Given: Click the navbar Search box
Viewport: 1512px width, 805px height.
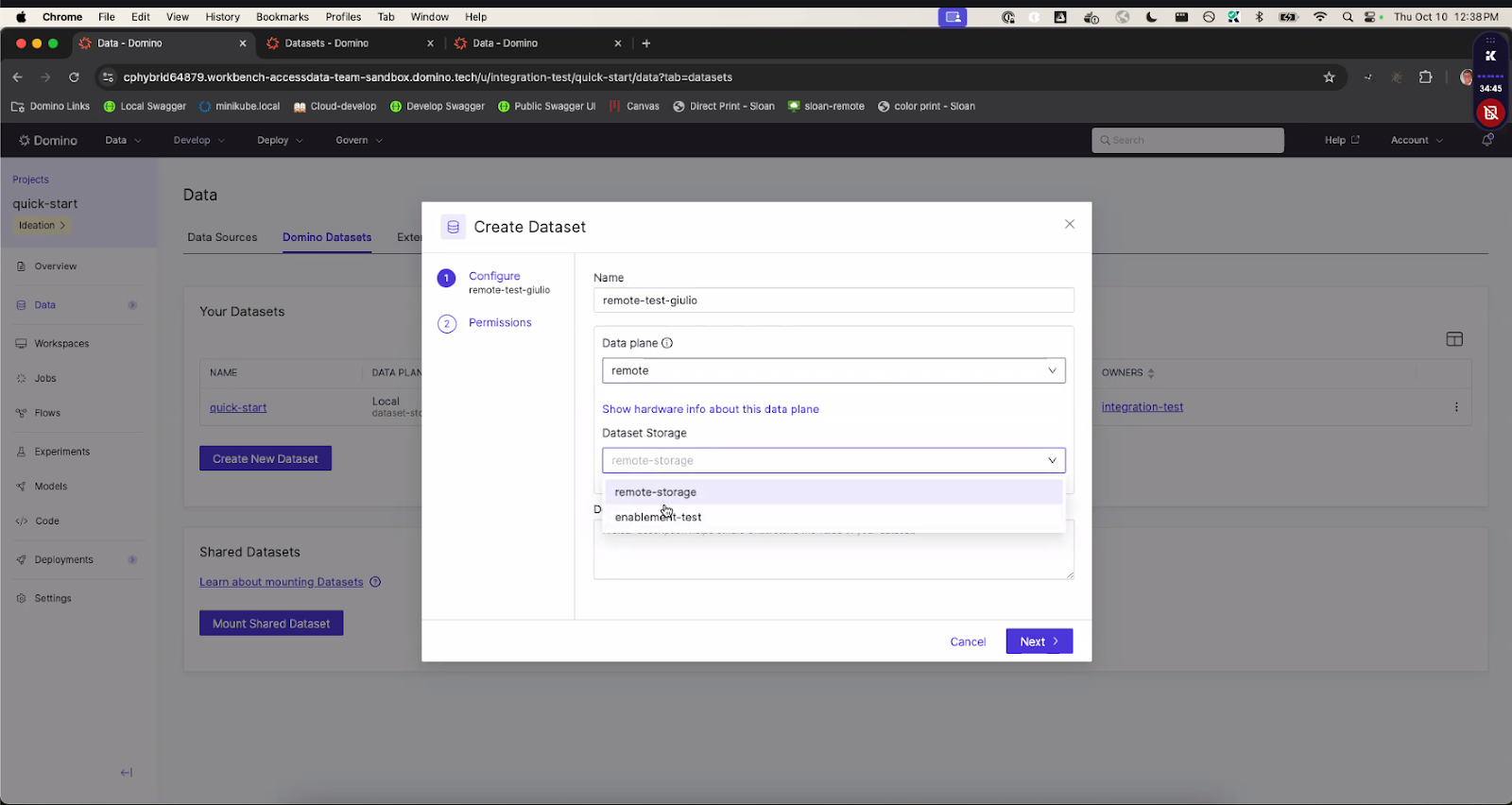Looking at the screenshot, I should click(1188, 140).
